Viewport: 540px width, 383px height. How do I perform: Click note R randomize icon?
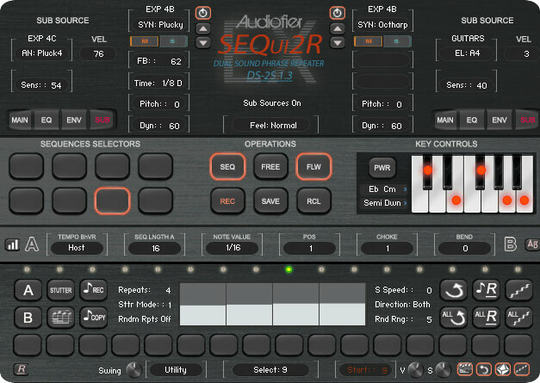[486, 290]
